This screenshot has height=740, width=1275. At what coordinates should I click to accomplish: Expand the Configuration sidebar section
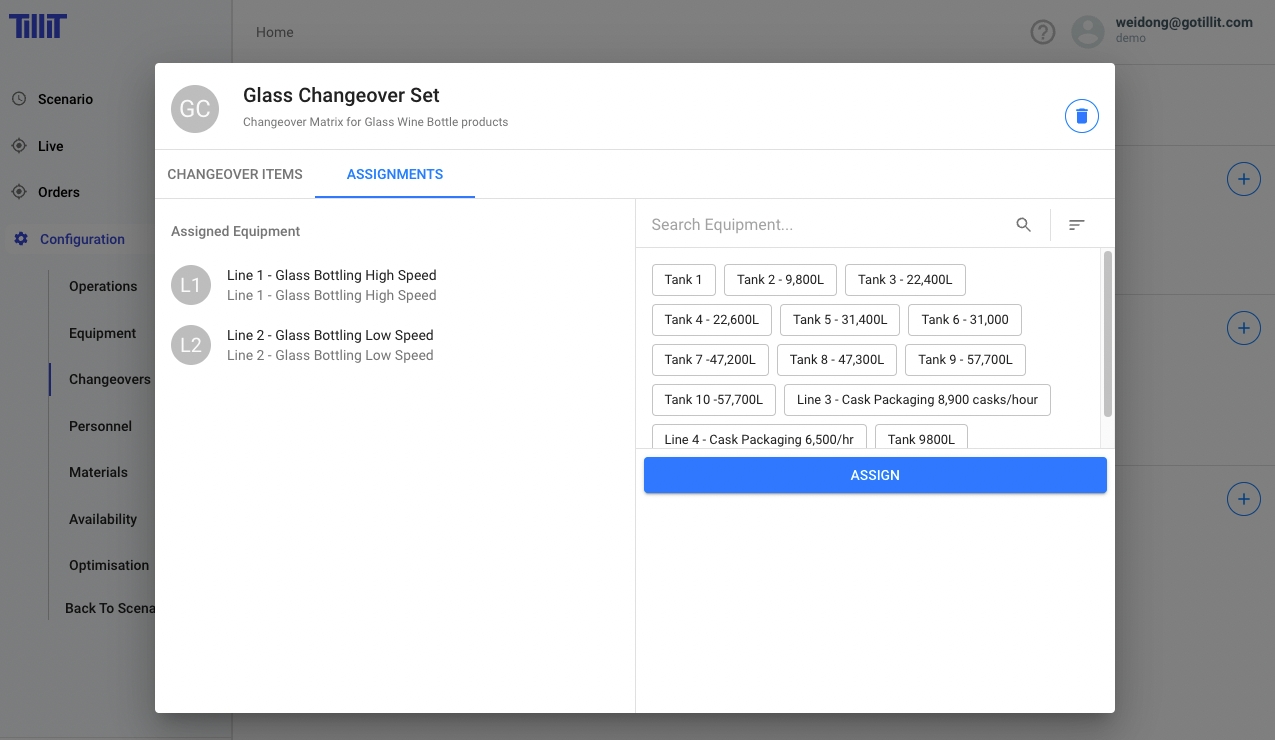pyautogui.click(x=82, y=239)
